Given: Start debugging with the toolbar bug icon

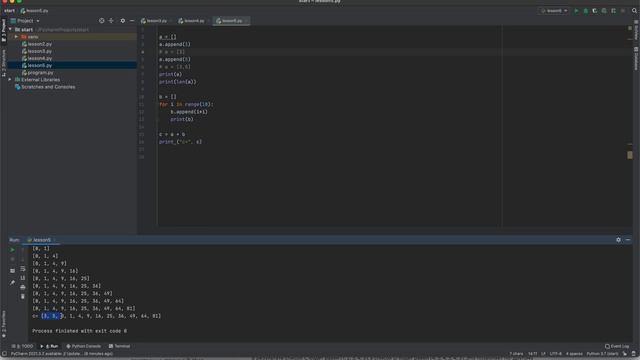Looking at the screenshot, I should [x=586, y=11].
